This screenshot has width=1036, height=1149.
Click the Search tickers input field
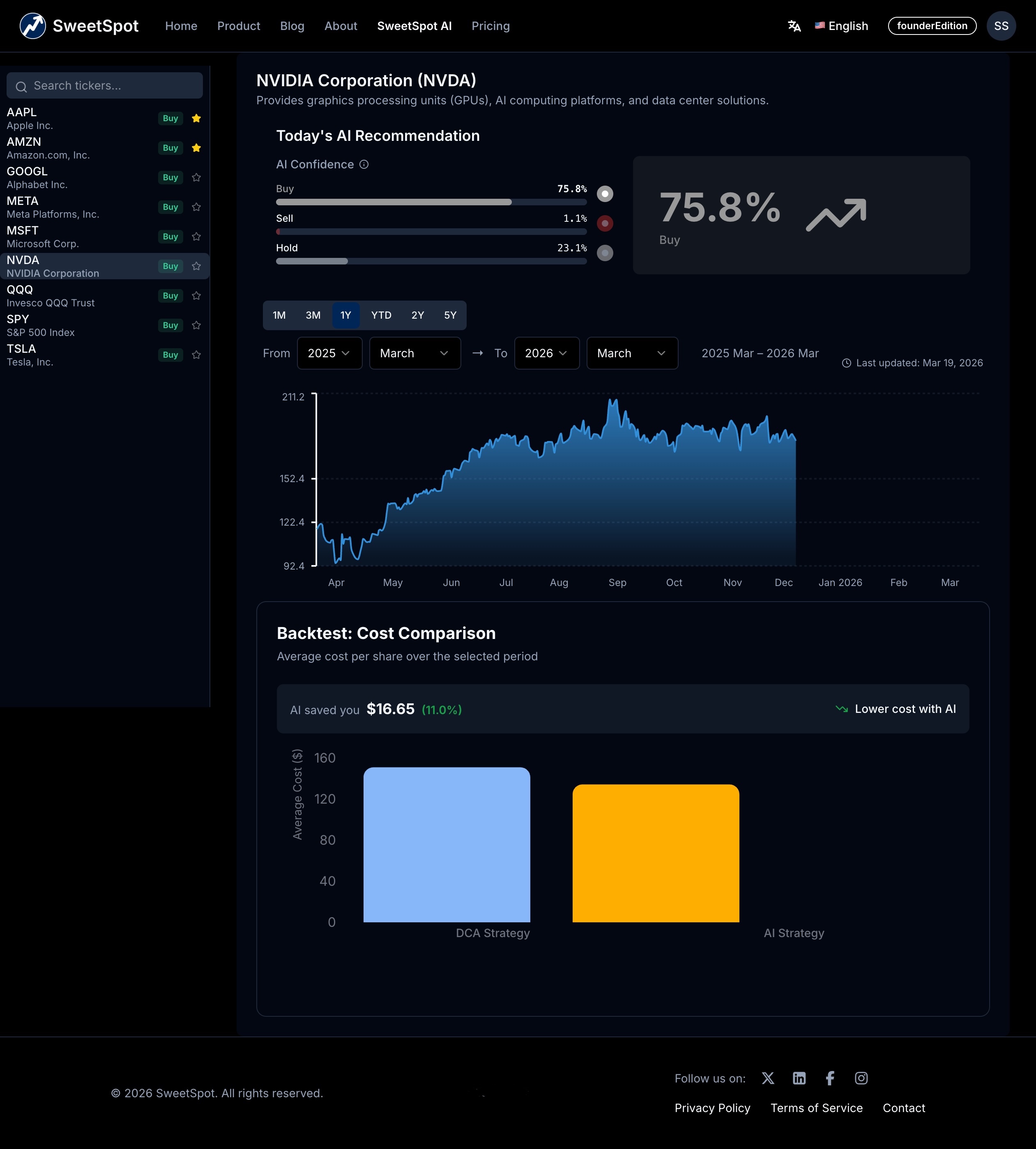tap(104, 85)
